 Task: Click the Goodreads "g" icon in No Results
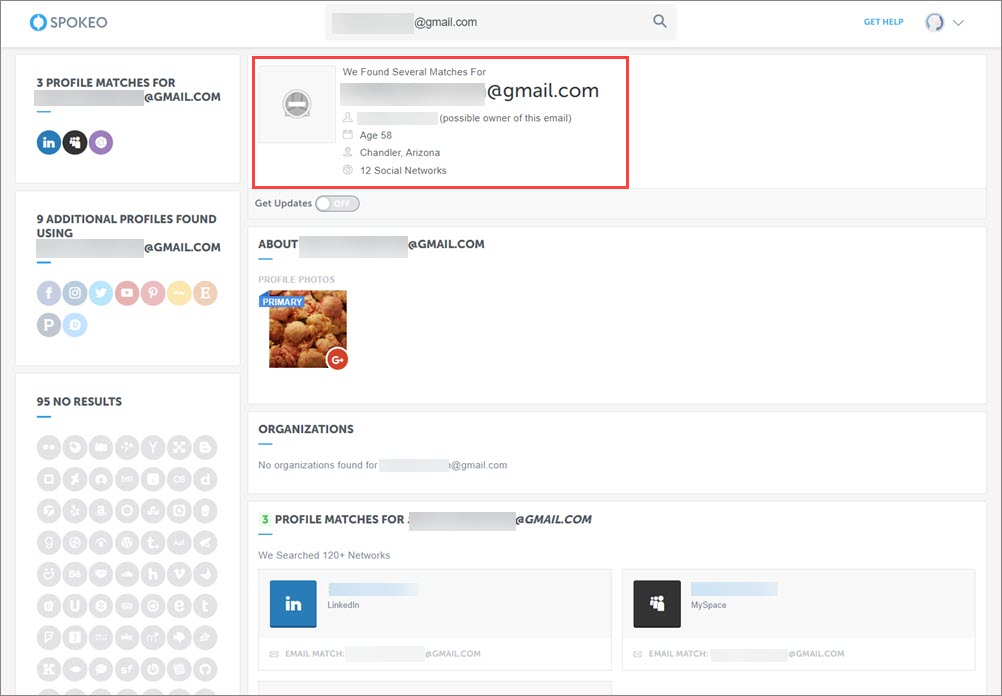pos(49,543)
